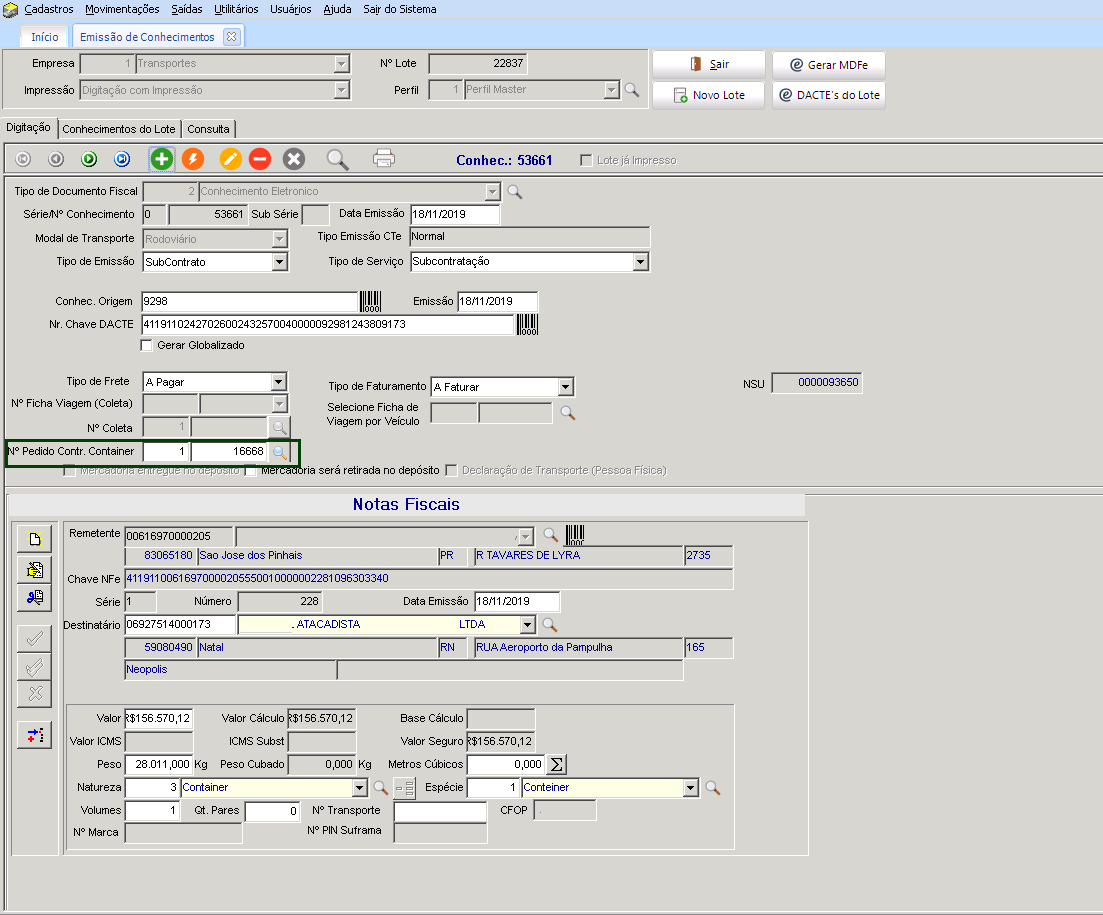Click the orange lightning bolt icon
The height and width of the screenshot is (915, 1103).
193,159
